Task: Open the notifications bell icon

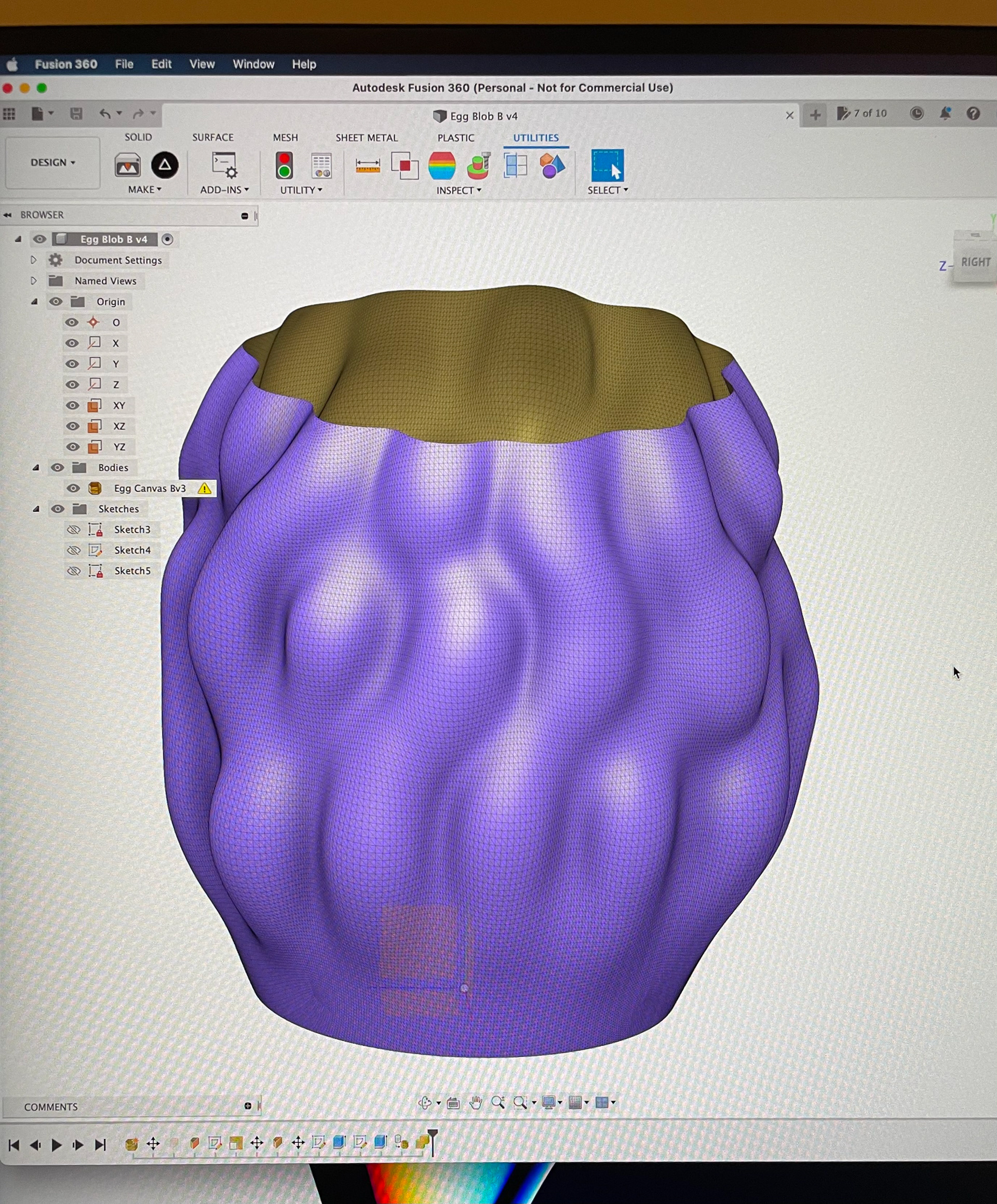Action: tap(945, 114)
